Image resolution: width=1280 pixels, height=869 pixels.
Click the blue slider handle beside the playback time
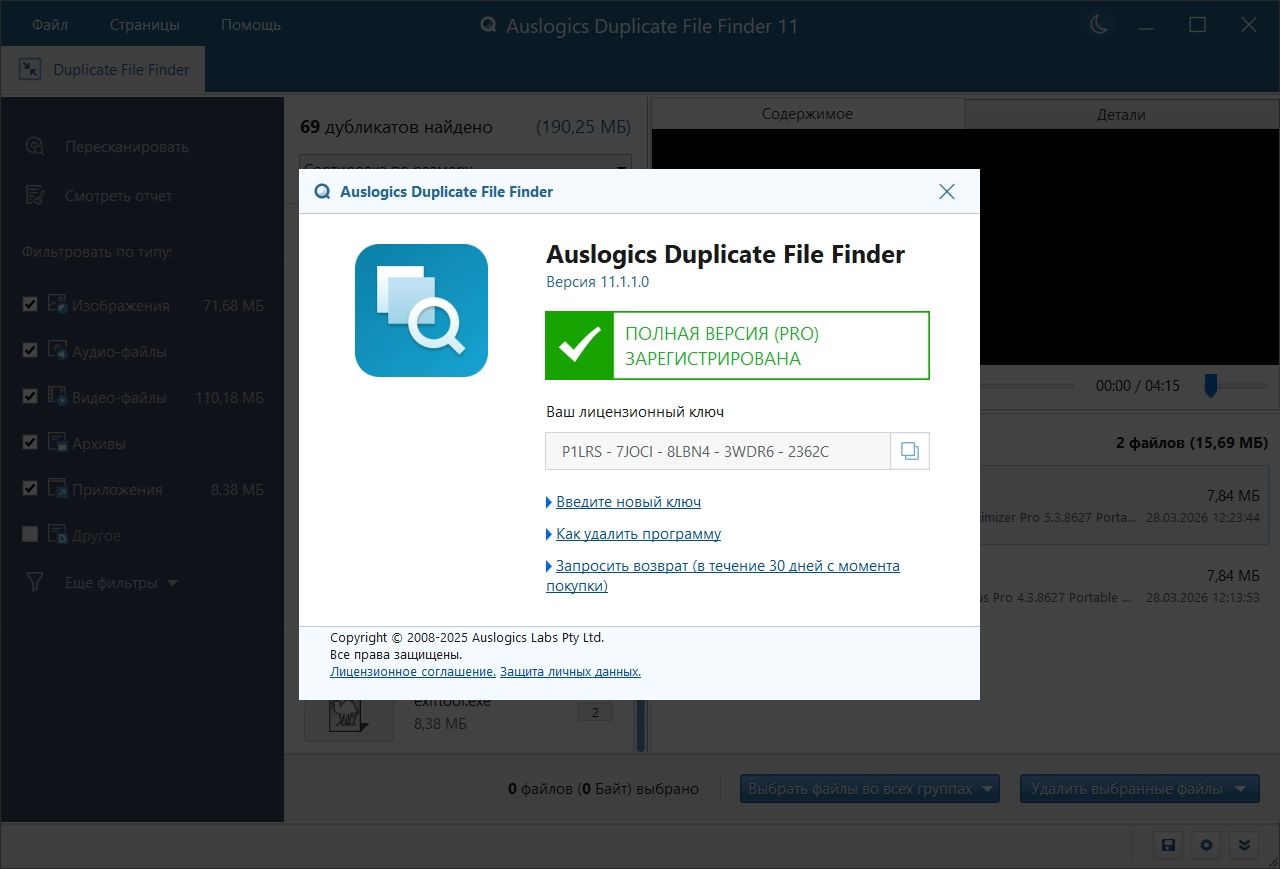point(1211,385)
